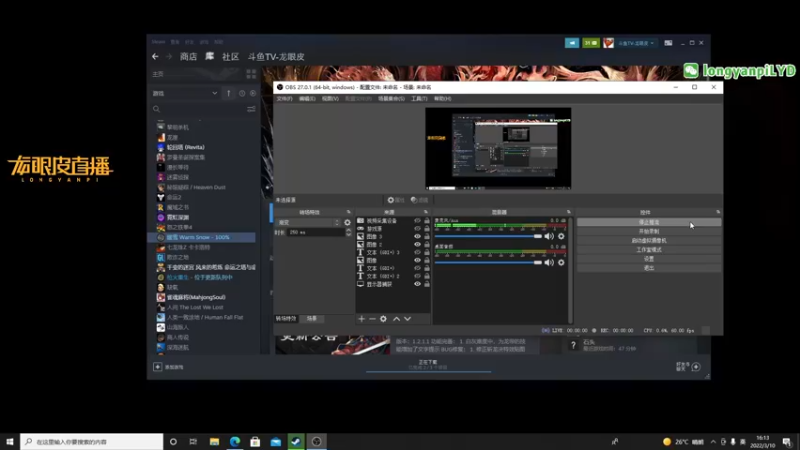Click 退出 button in OBS controls
This screenshot has width=800, height=450.
[x=649, y=268]
